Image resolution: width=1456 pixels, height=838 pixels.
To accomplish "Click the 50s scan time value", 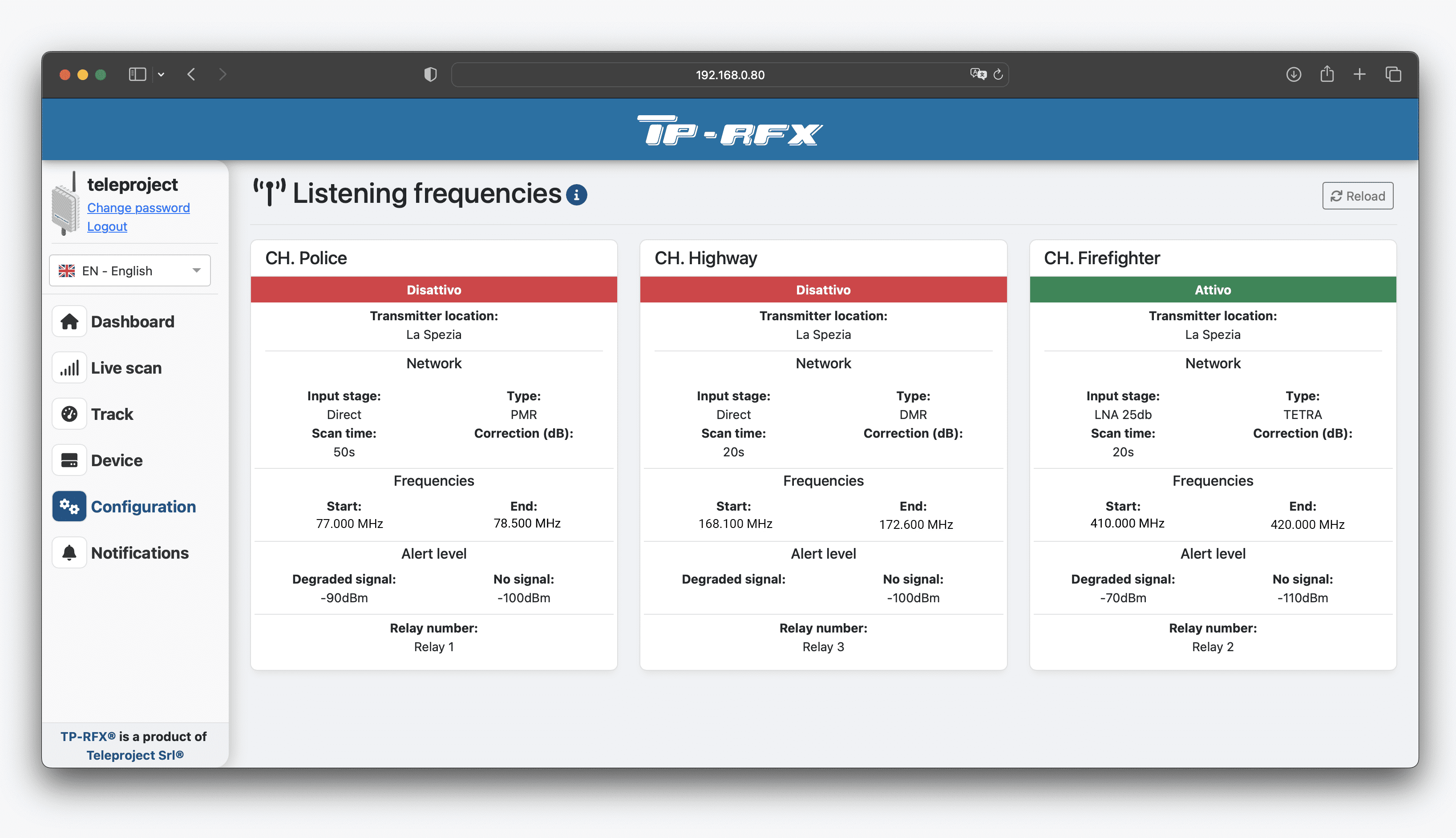I will [x=344, y=452].
